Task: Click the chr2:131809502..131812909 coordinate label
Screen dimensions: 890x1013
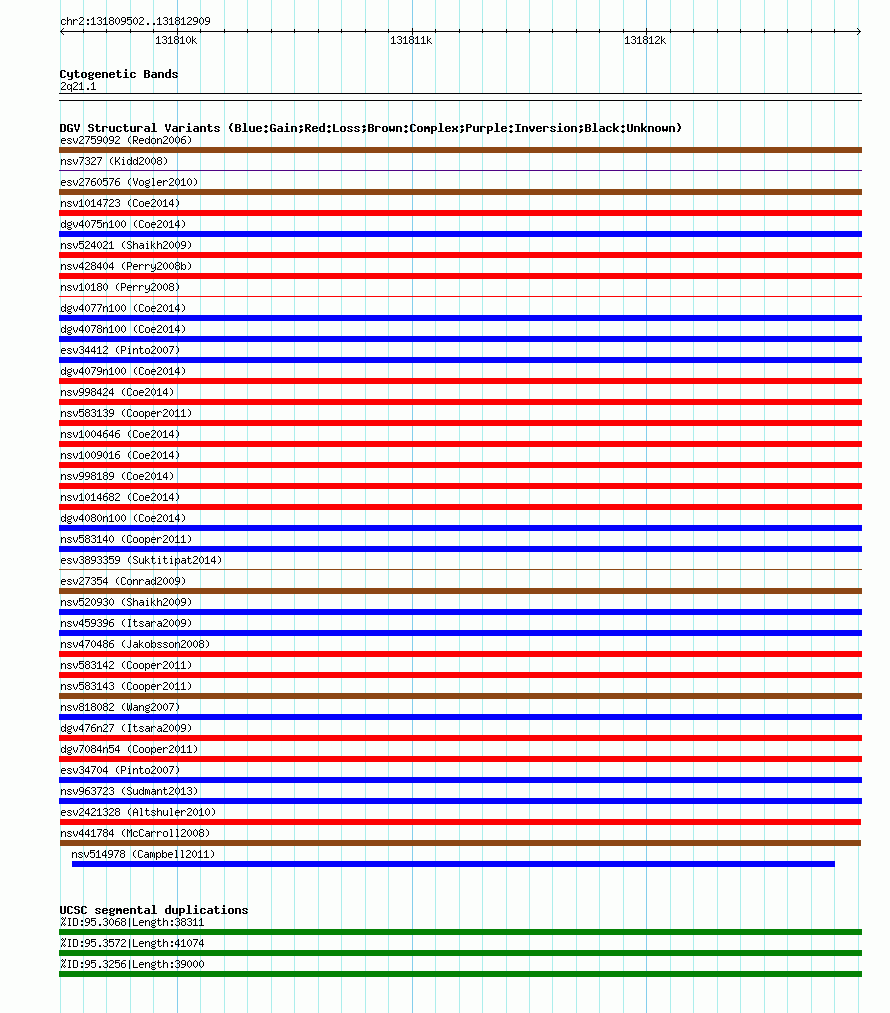Action: pos(135,21)
